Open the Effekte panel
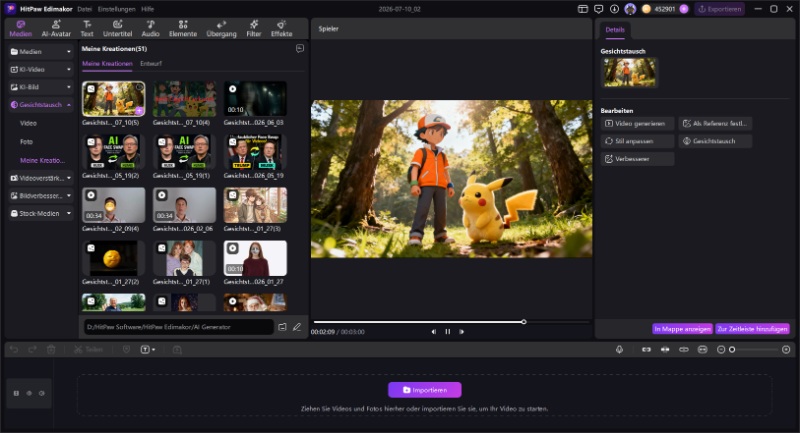Viewport: 800px width, 433px height. pyautogui.click(x=281, y=29)
